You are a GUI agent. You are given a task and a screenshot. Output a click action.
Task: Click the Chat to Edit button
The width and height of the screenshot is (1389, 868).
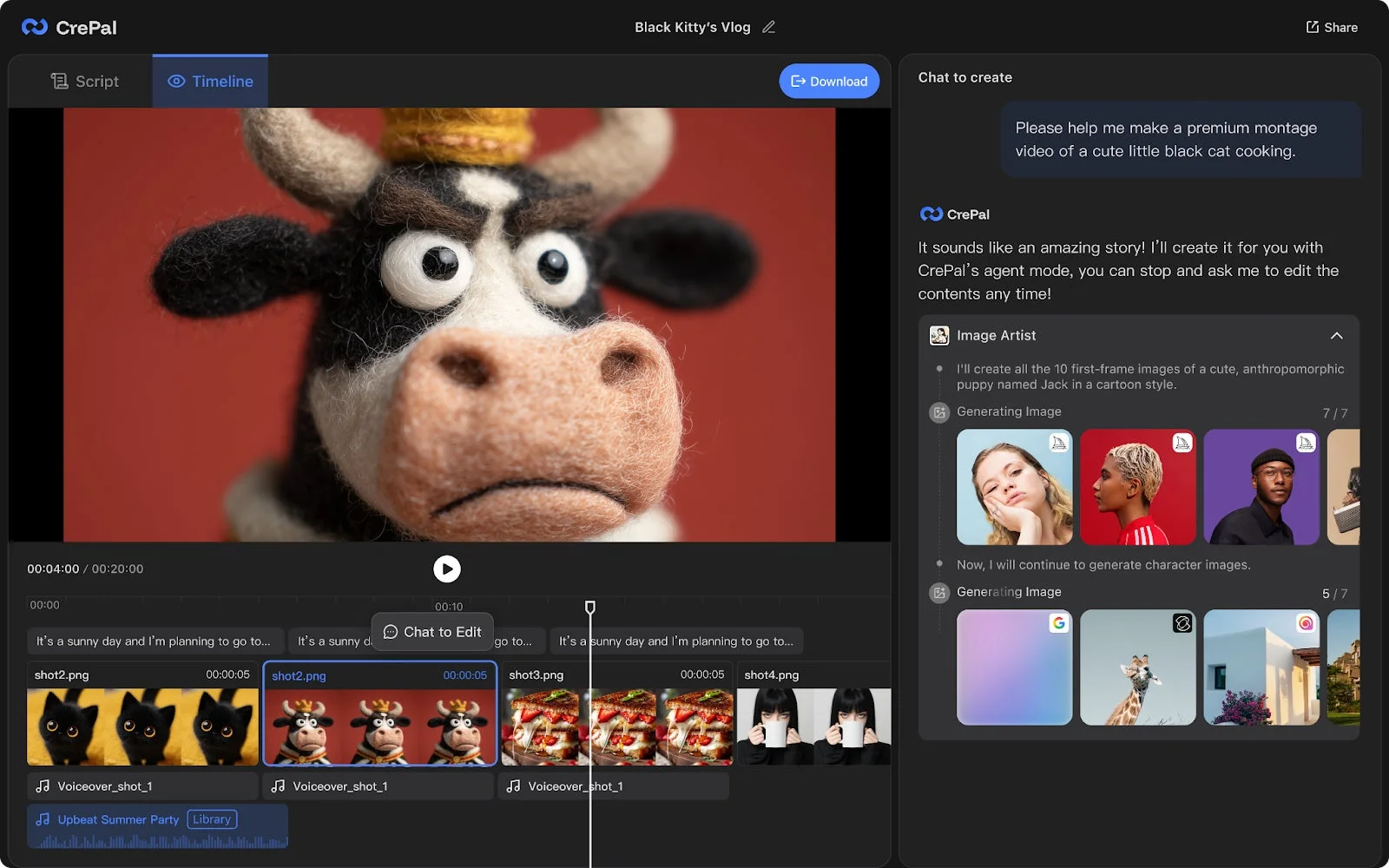[x=432, y=632]
